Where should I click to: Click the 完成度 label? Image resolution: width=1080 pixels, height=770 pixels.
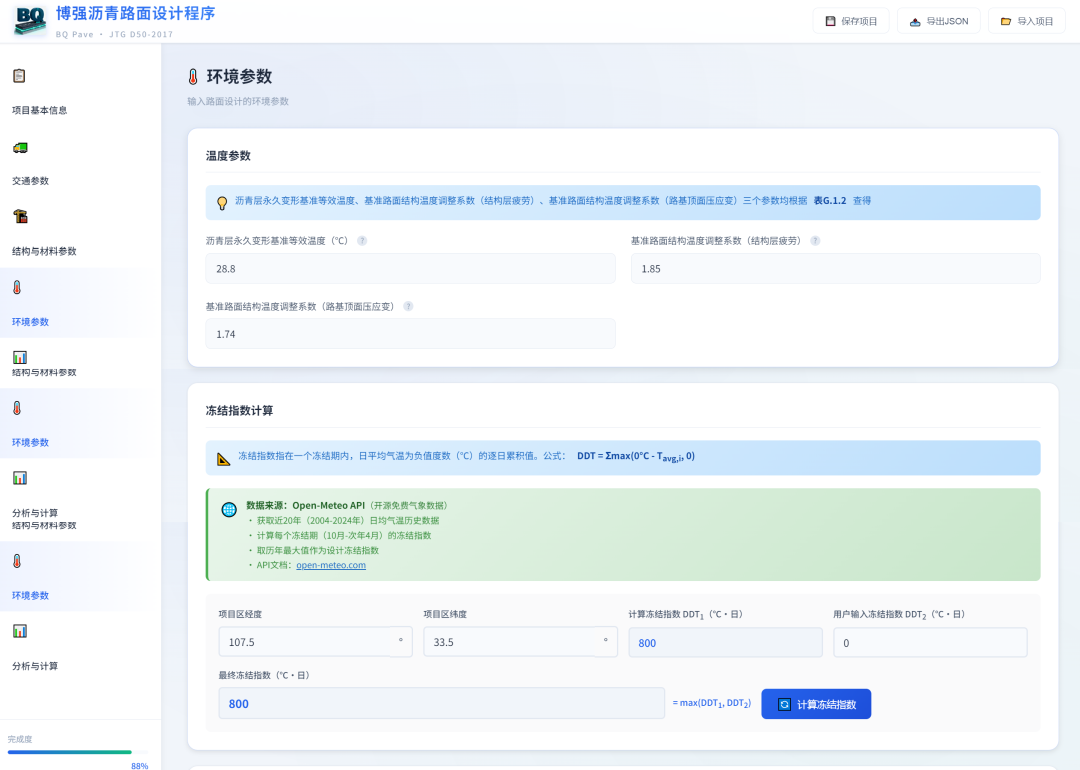tap(20, 739)
